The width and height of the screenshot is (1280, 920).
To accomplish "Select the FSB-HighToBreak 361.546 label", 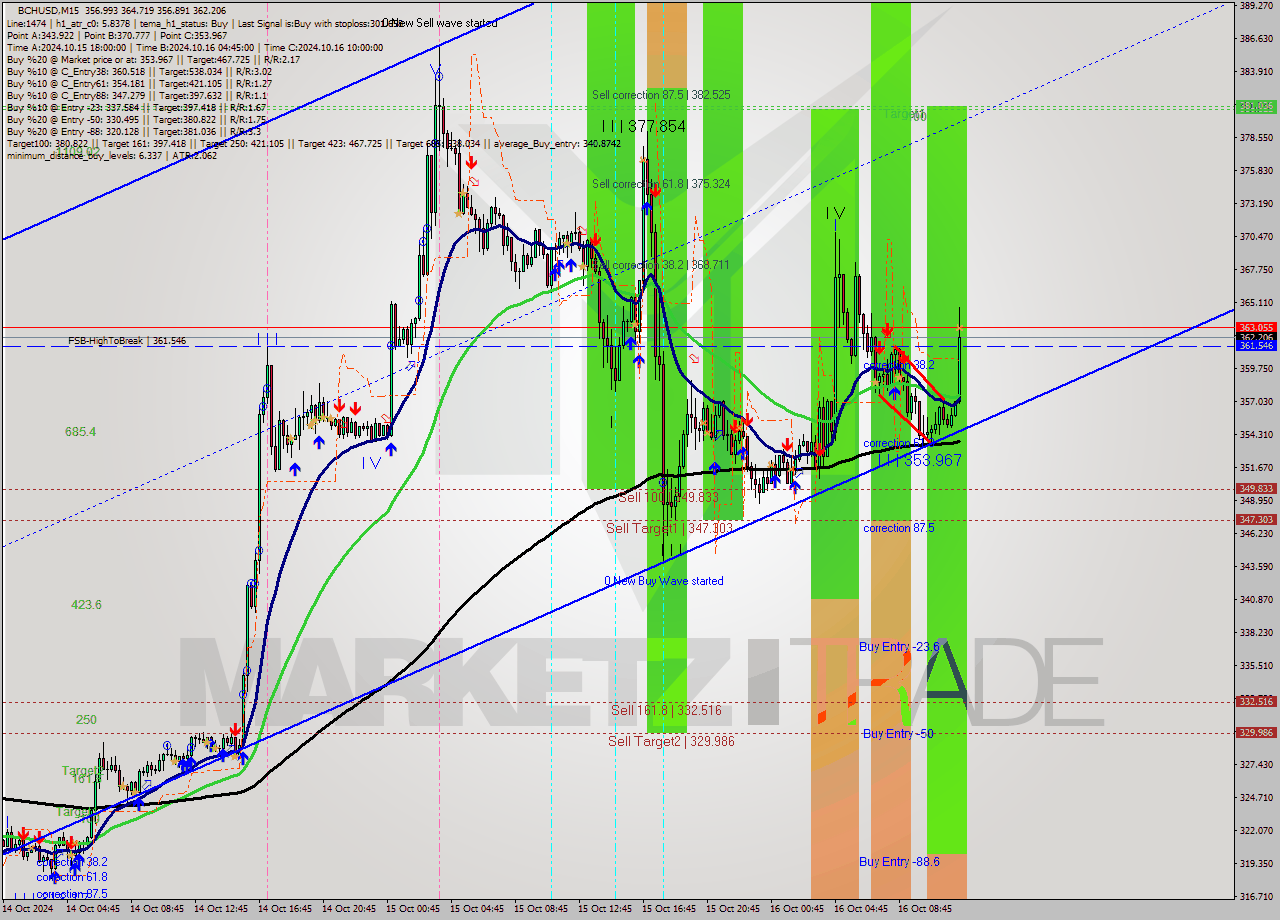I will [127, 341].
